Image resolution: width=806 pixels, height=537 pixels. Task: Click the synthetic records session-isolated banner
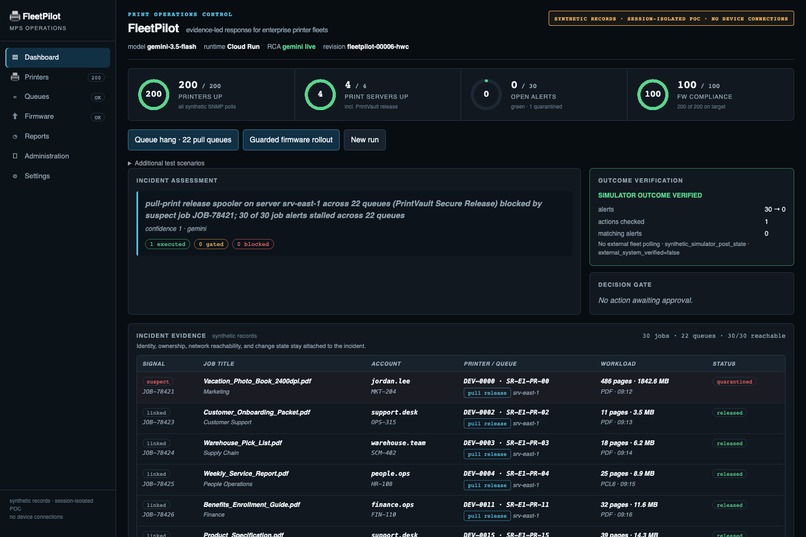(671, 18)
